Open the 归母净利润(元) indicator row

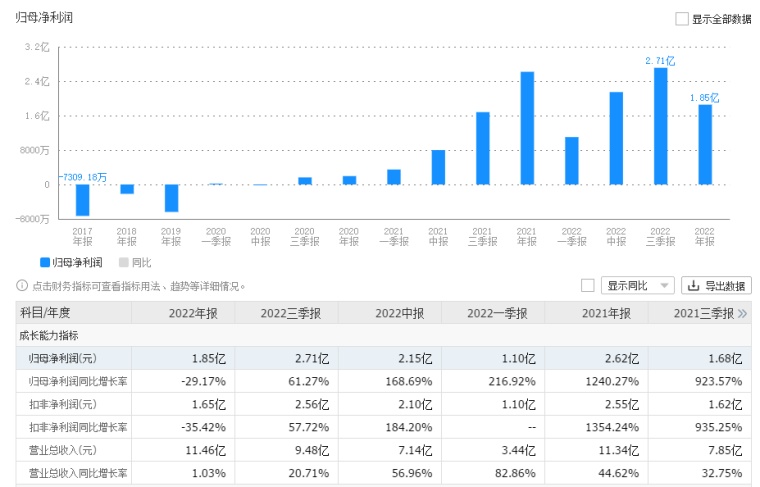pos(383,359)
